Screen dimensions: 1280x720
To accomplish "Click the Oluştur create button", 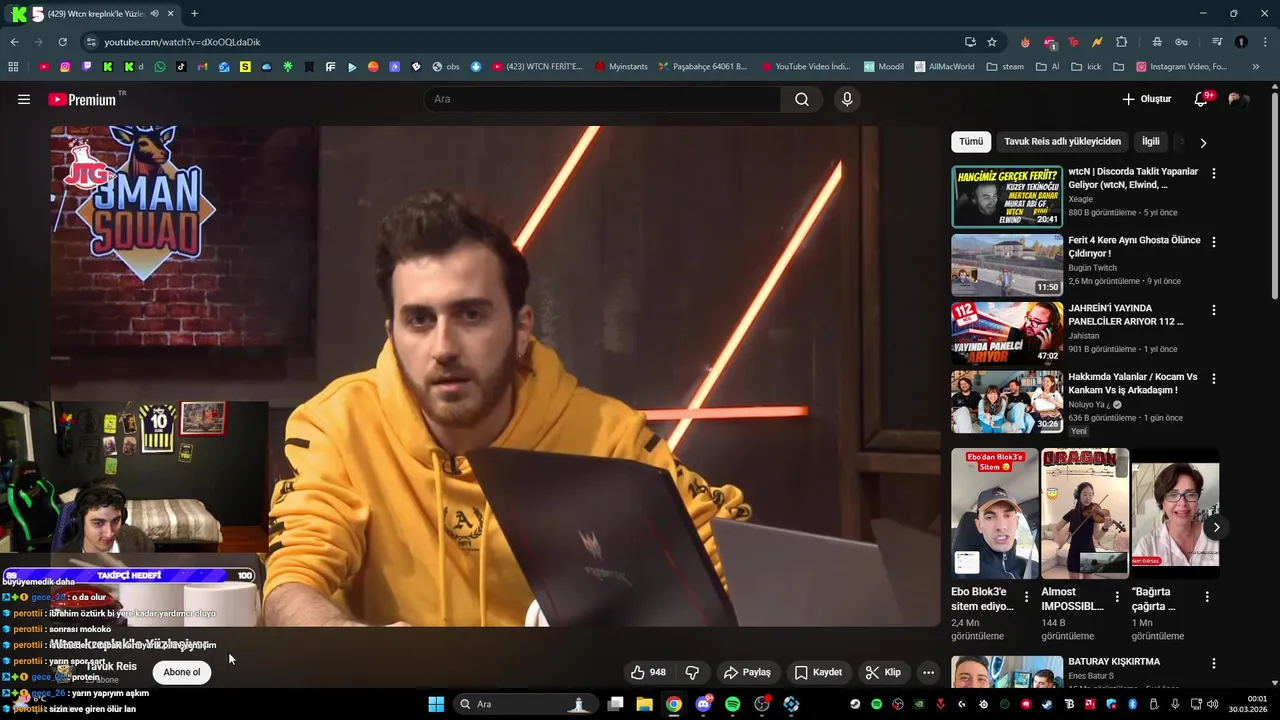I will (x=1146, y=99).
